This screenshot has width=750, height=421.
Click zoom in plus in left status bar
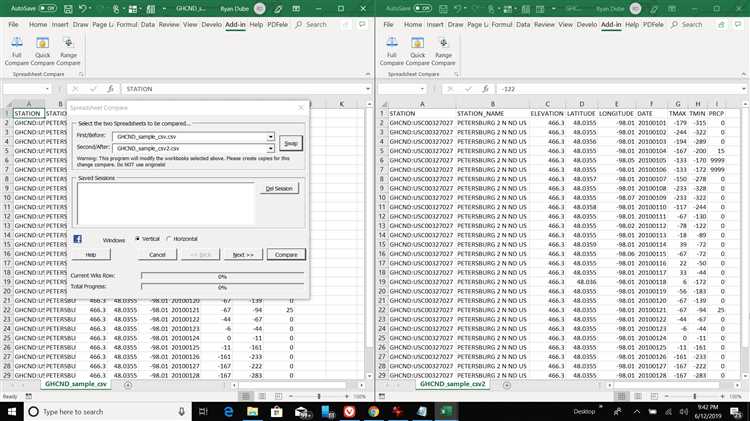[x=347, y=396]
